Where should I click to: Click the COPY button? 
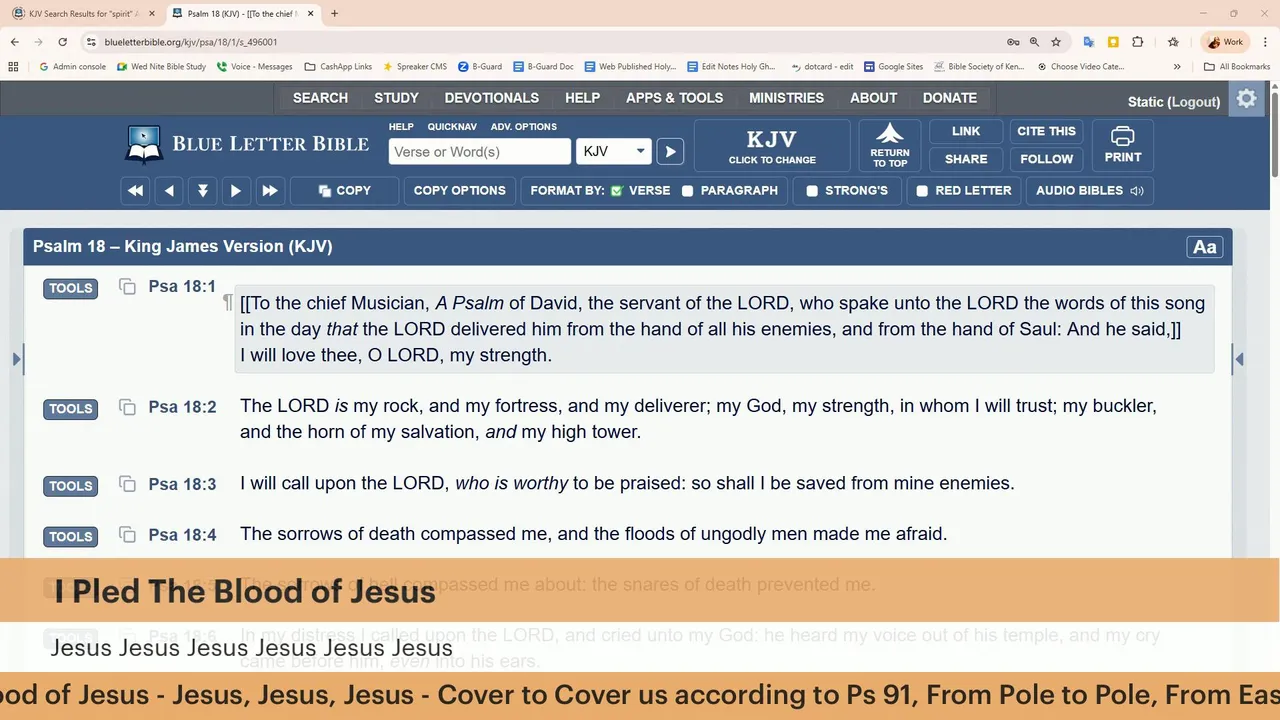click(x=344, y=191)
